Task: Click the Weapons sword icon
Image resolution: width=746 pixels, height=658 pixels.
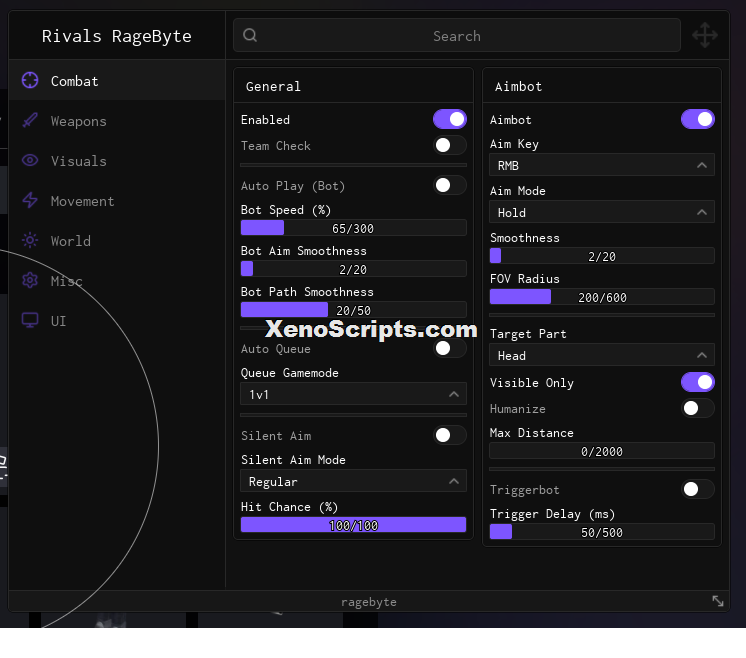Action: click(x=30, y=120)
